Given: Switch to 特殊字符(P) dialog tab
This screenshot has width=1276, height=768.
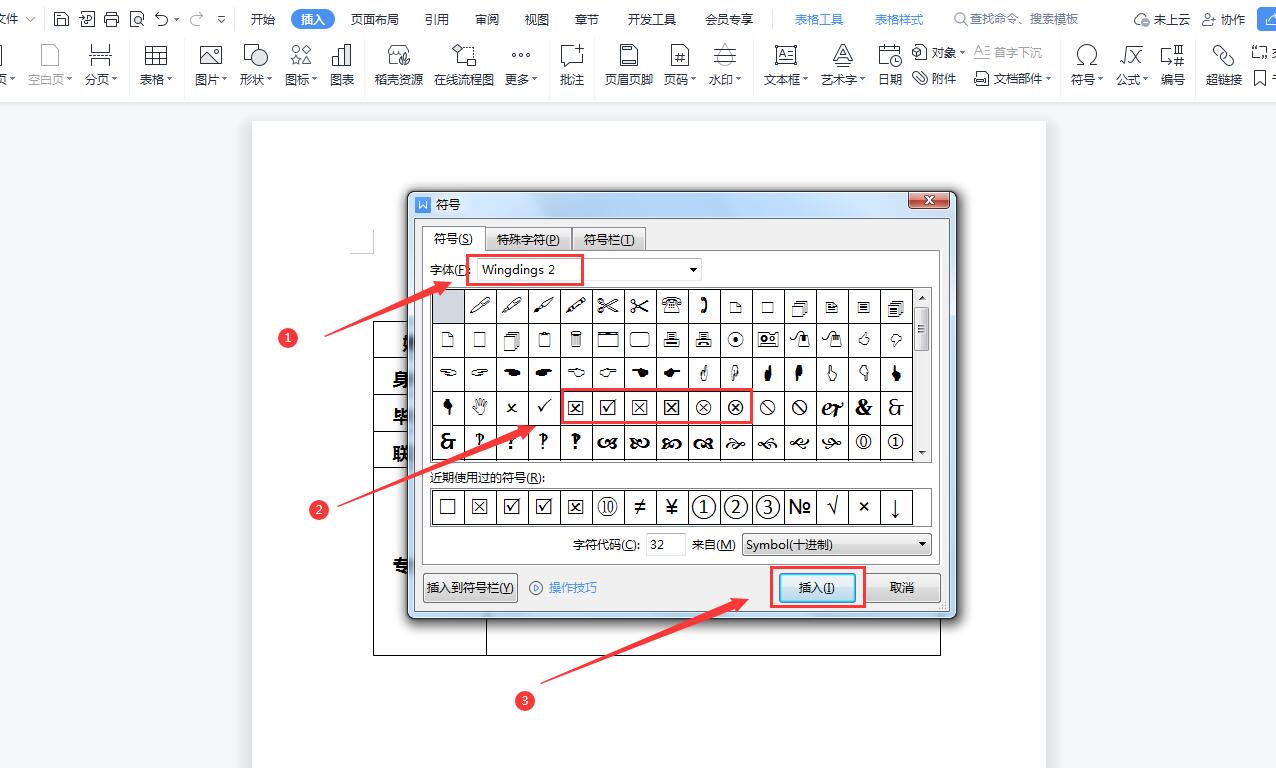Looking at the screenshot, I should 528,239.
